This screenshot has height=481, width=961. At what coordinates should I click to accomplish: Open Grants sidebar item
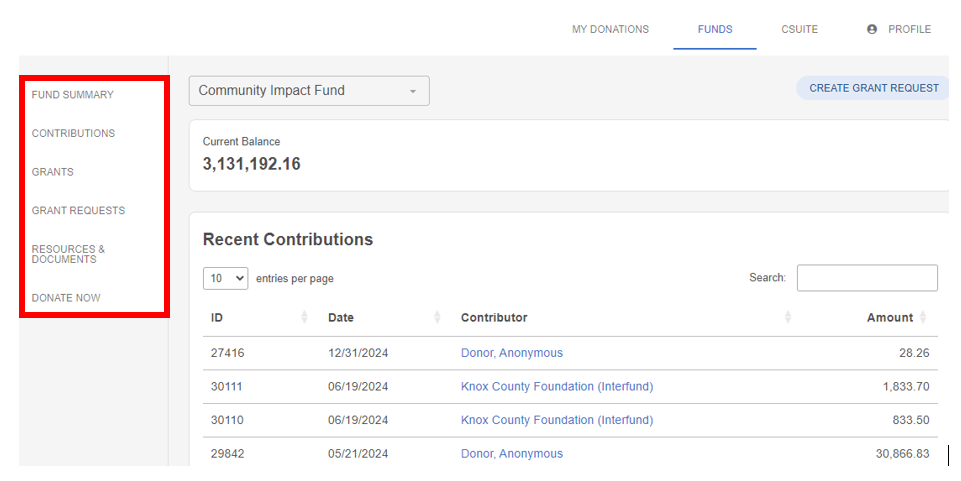pos(53,172)
